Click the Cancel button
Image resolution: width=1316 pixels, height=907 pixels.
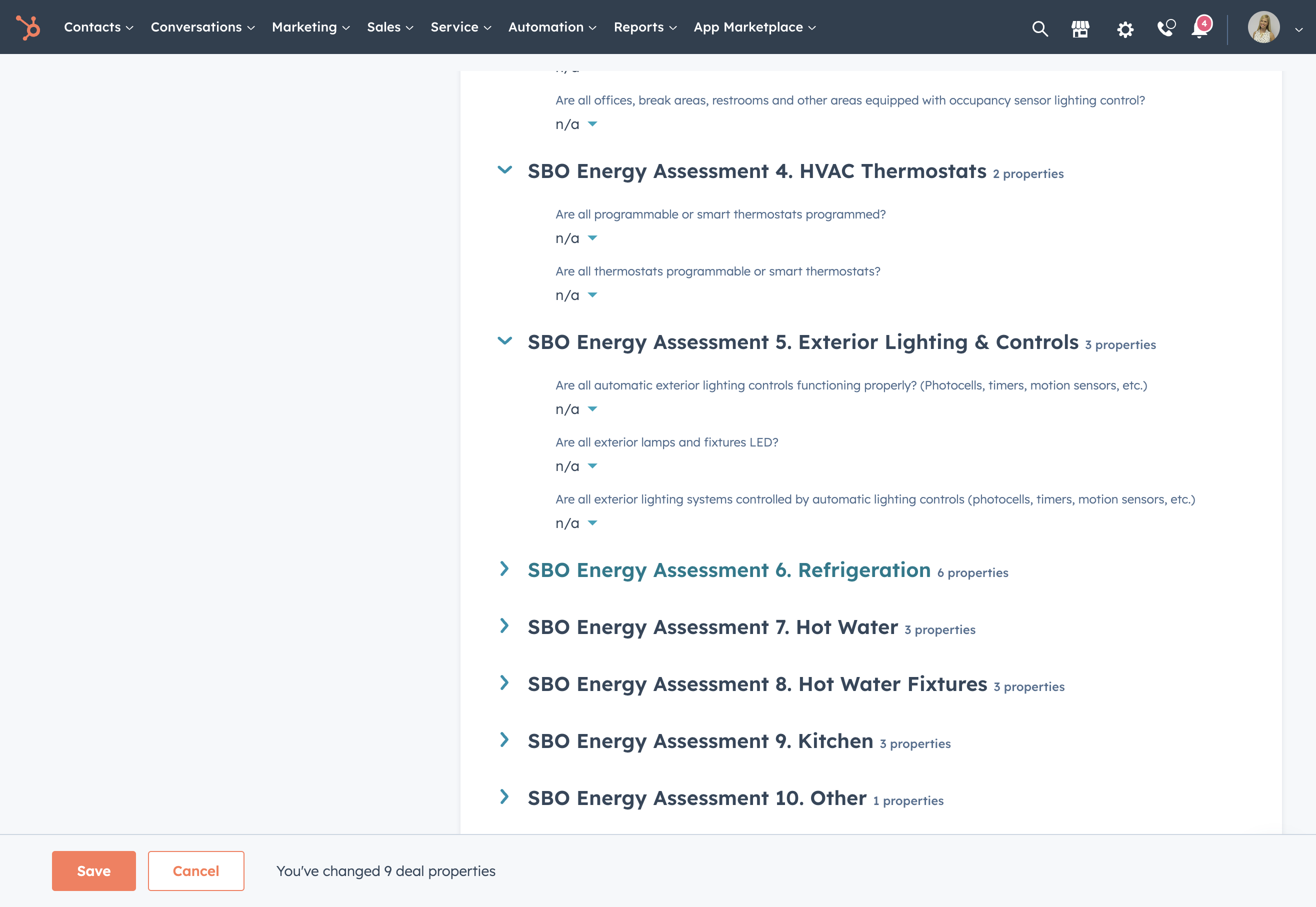coord(196,870)
